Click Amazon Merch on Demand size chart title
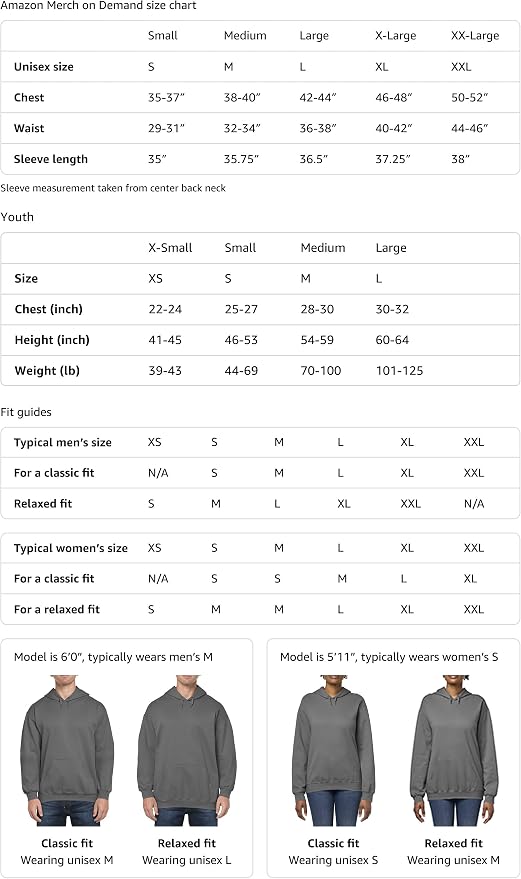 (98, 6)
